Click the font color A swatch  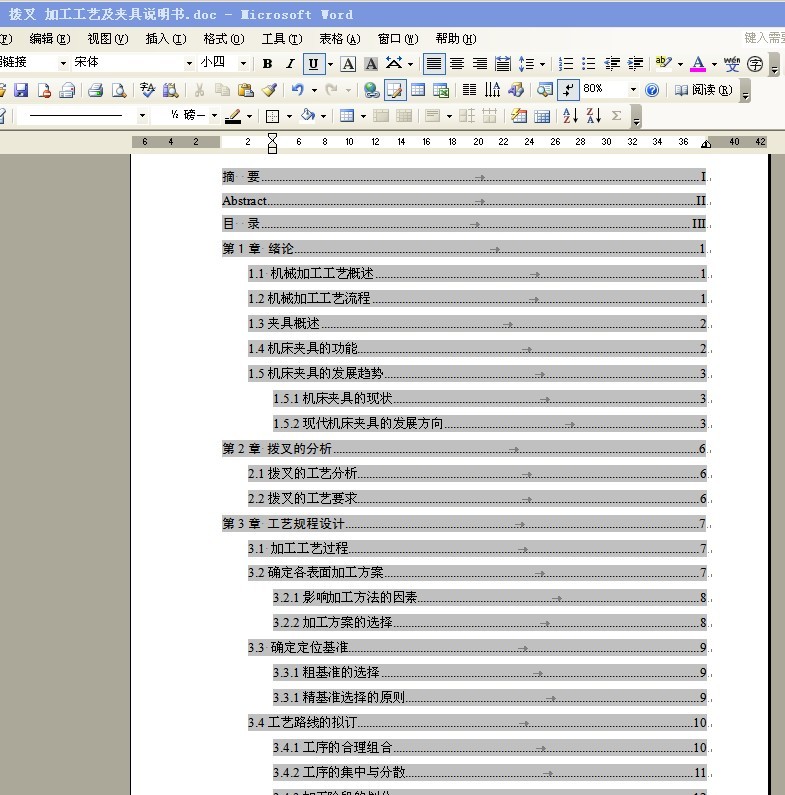[x=698, y=64]
